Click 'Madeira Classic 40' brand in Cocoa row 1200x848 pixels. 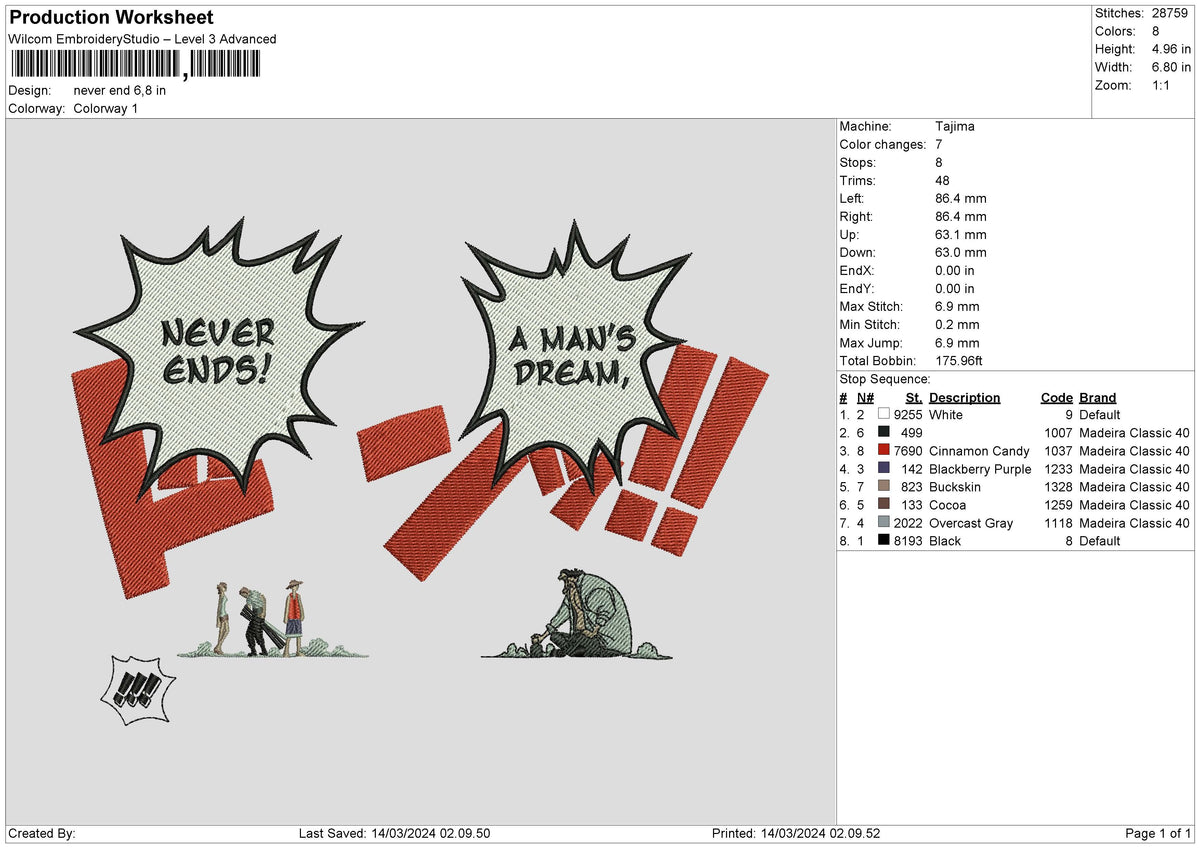tap(1135, 505)
